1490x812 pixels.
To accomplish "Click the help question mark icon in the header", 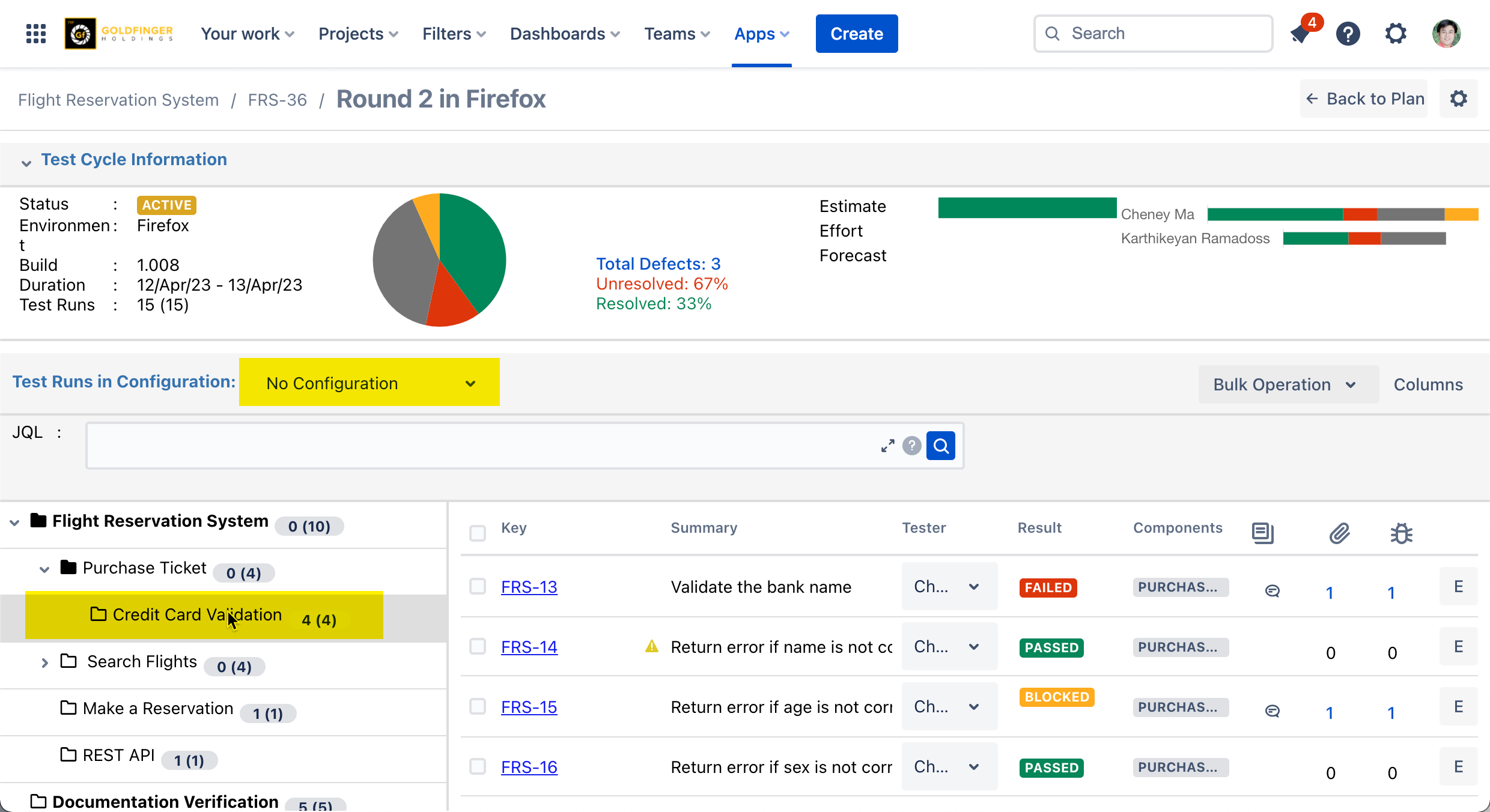I will [x=1348, y=34].
